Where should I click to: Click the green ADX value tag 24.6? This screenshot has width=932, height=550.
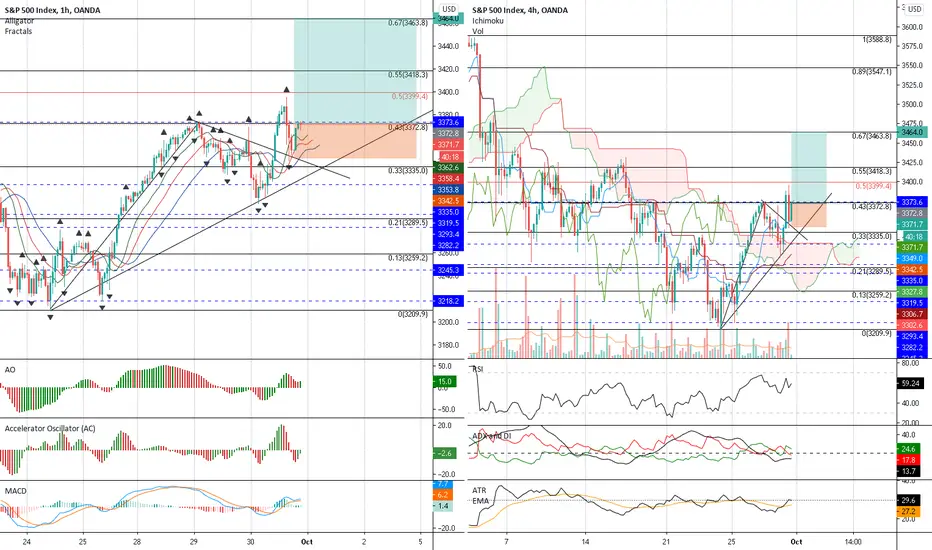909,449
